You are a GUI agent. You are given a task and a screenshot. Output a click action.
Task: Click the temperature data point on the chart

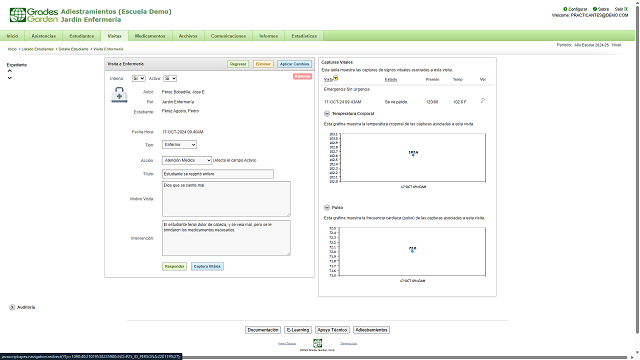coord(413,155)
